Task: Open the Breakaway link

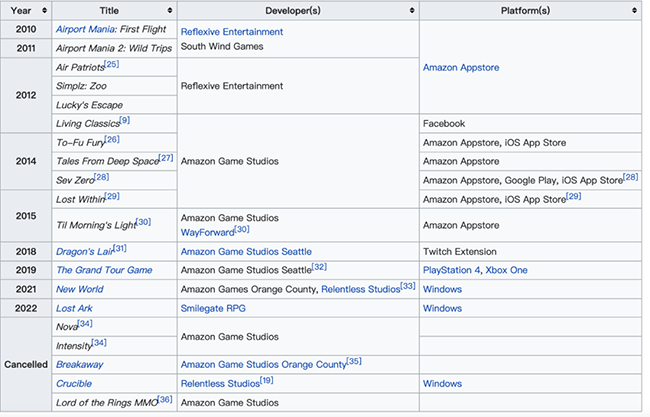Action: 80,364
